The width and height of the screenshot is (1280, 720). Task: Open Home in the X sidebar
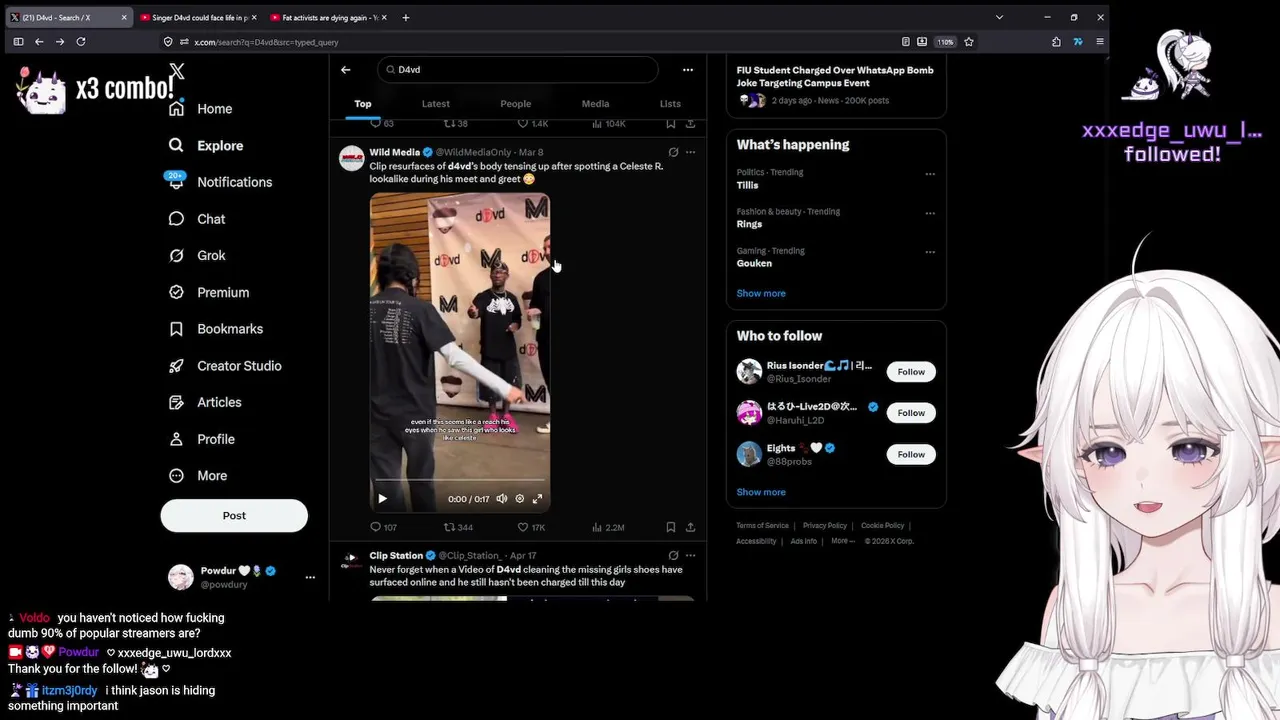pyautogui.click(x=201, y=109)
